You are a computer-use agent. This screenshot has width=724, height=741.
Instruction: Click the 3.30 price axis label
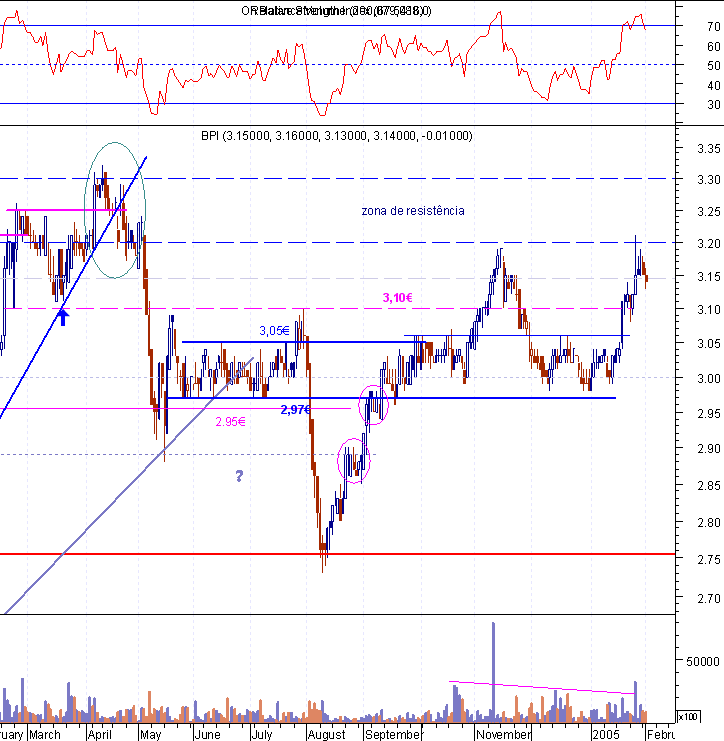coord(708,180)
